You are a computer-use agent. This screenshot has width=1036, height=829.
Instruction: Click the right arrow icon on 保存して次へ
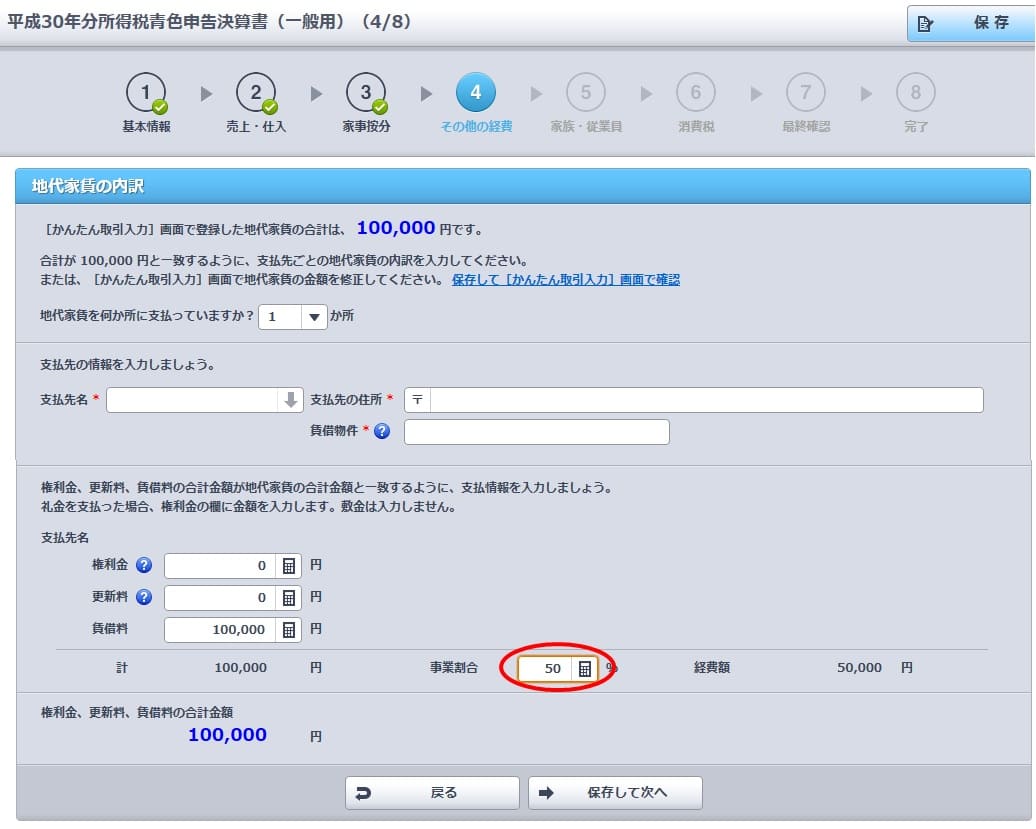click(x=546, y=793)
